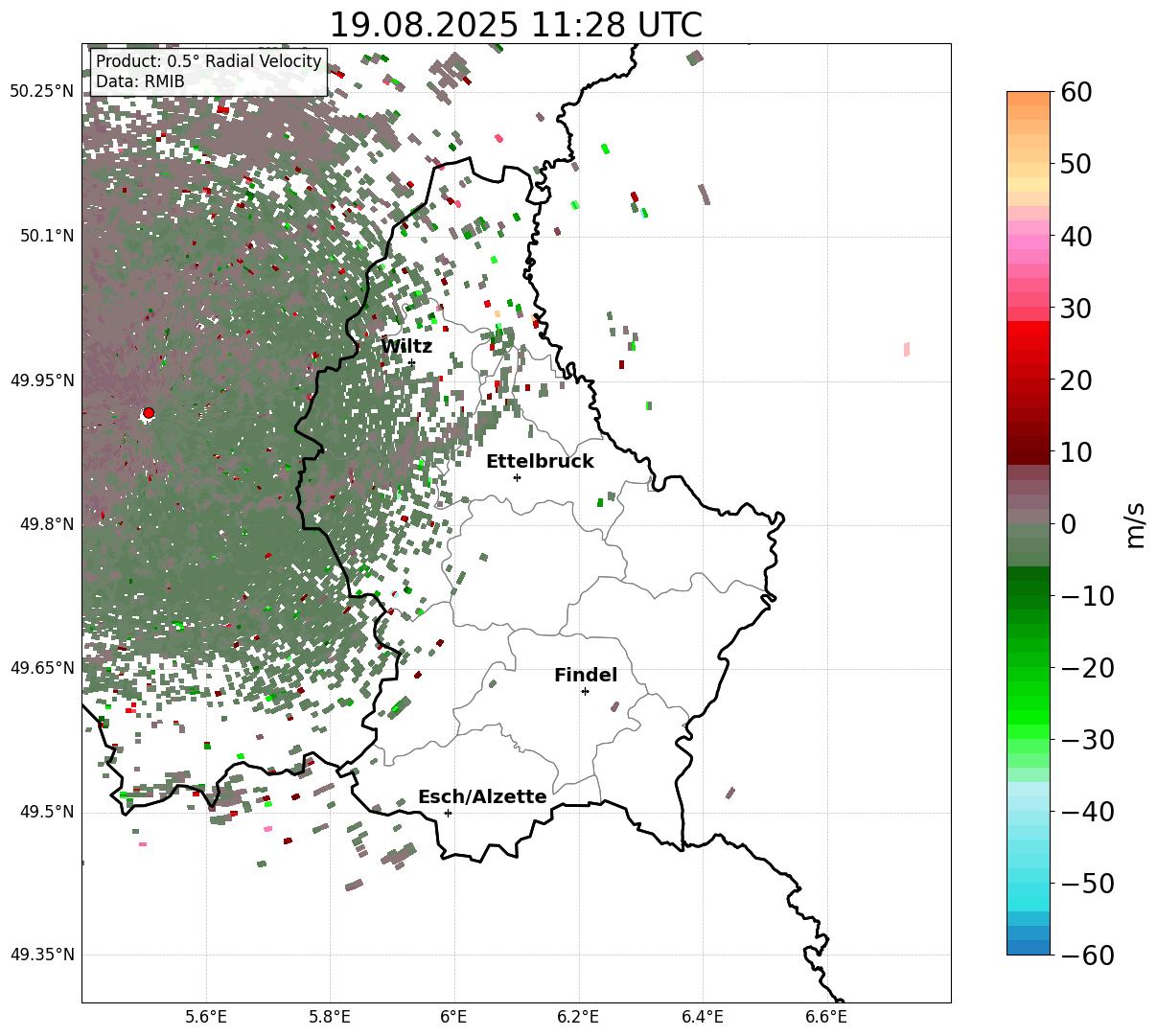Click the 49.5°N latitude label
1157x1036 pixels.
tap(47, 812)
